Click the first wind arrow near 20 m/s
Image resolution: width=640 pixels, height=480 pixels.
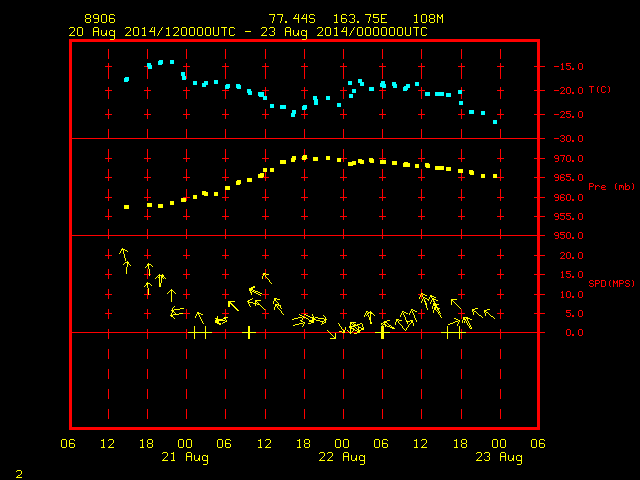[x=123, y=253]
